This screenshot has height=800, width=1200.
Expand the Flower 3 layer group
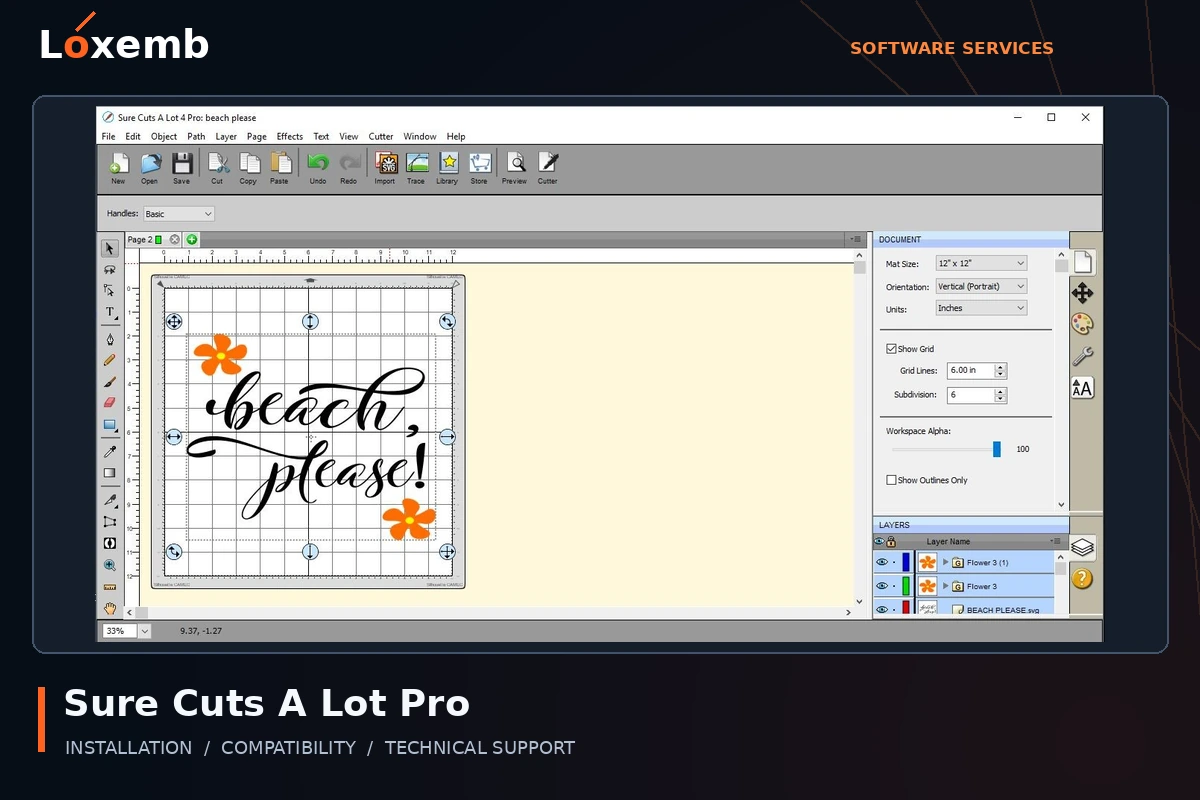pos(946,586)
